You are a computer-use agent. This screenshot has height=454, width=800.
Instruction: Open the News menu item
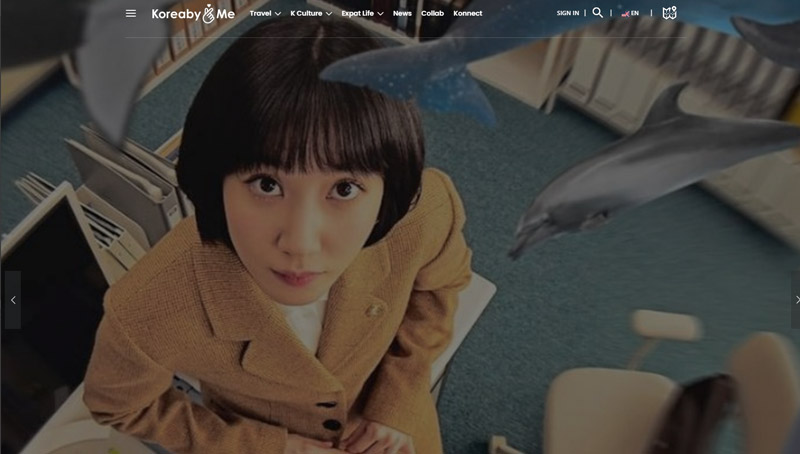coord(402,13)
